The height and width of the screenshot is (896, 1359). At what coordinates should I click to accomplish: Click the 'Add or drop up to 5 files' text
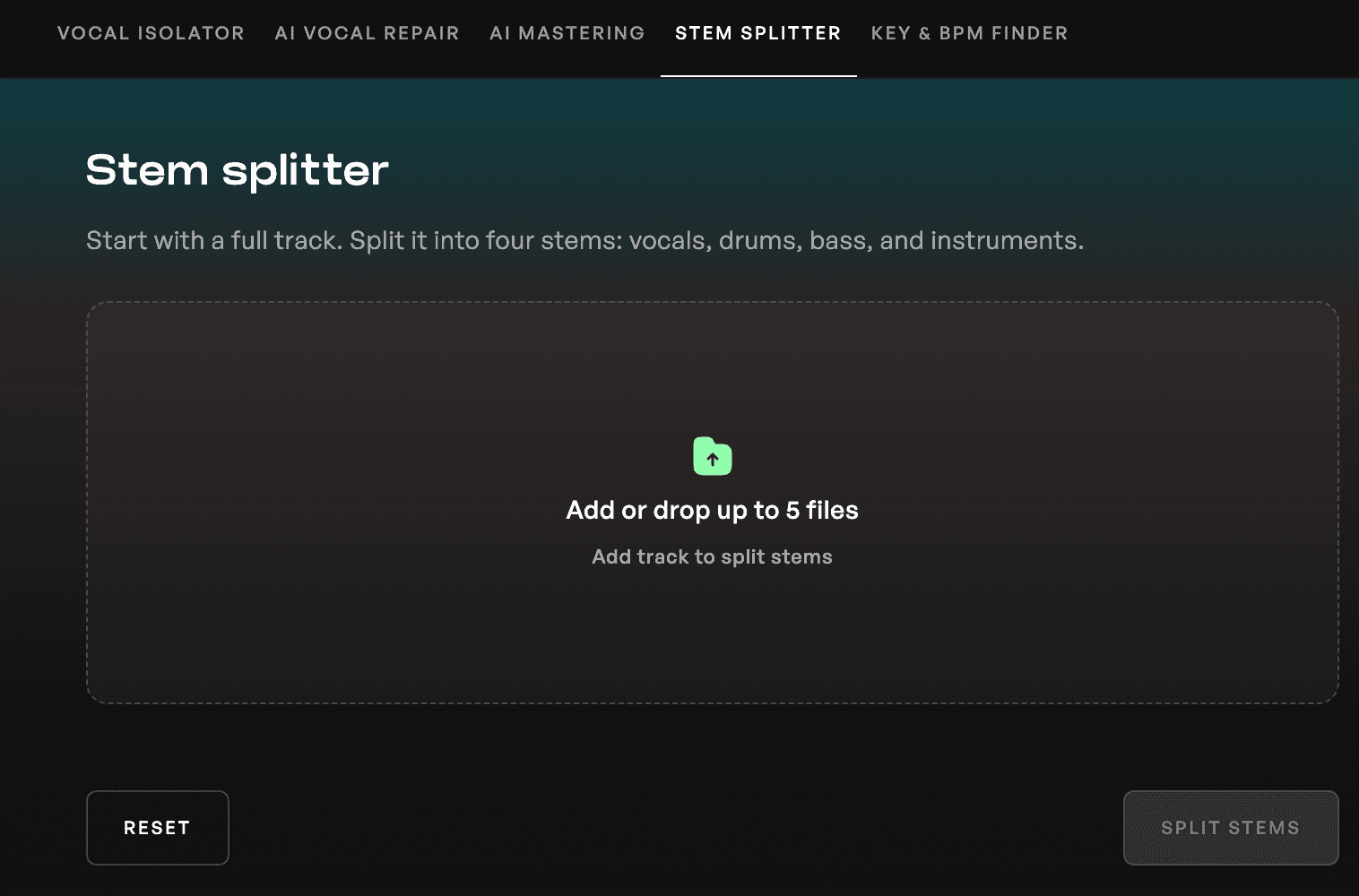(x=713, y=510)
